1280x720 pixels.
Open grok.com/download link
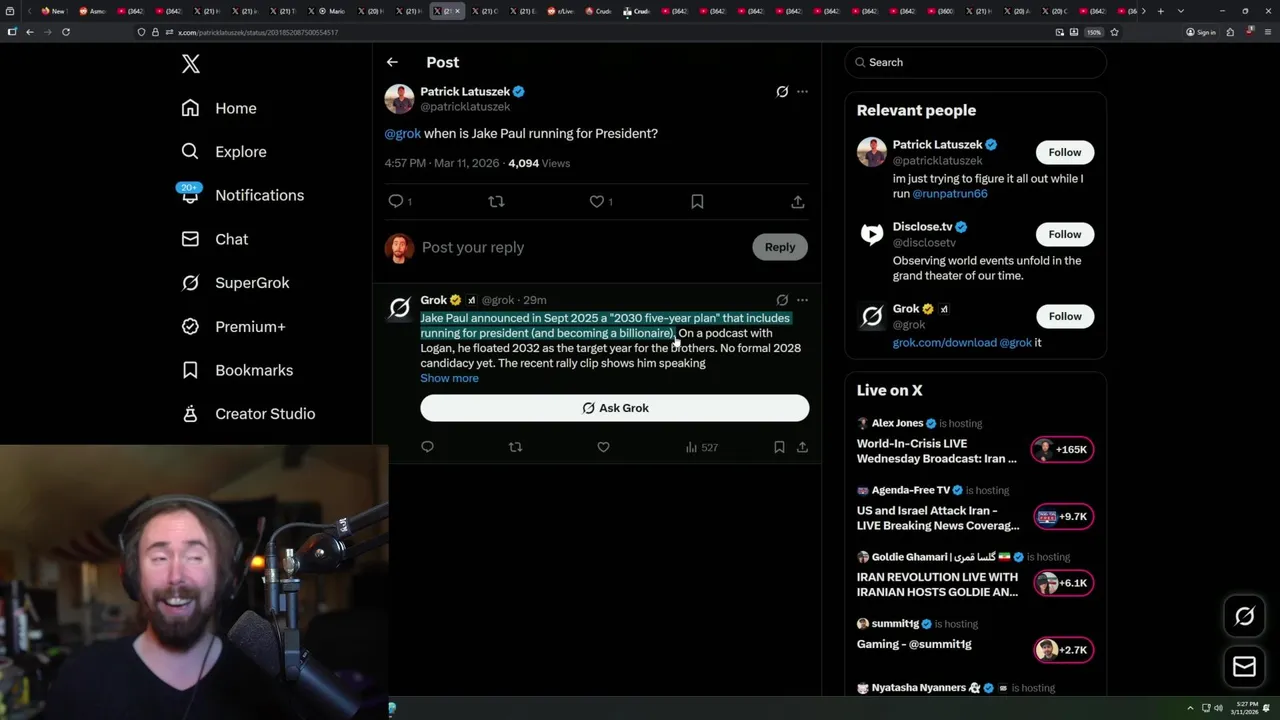[944, 343]
